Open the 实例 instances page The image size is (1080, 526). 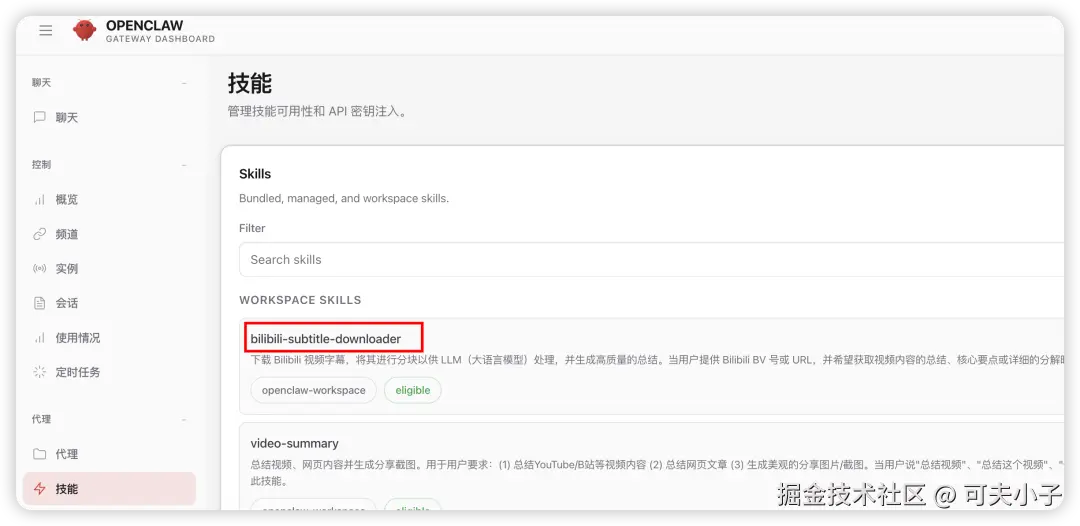tap(110, 269)
